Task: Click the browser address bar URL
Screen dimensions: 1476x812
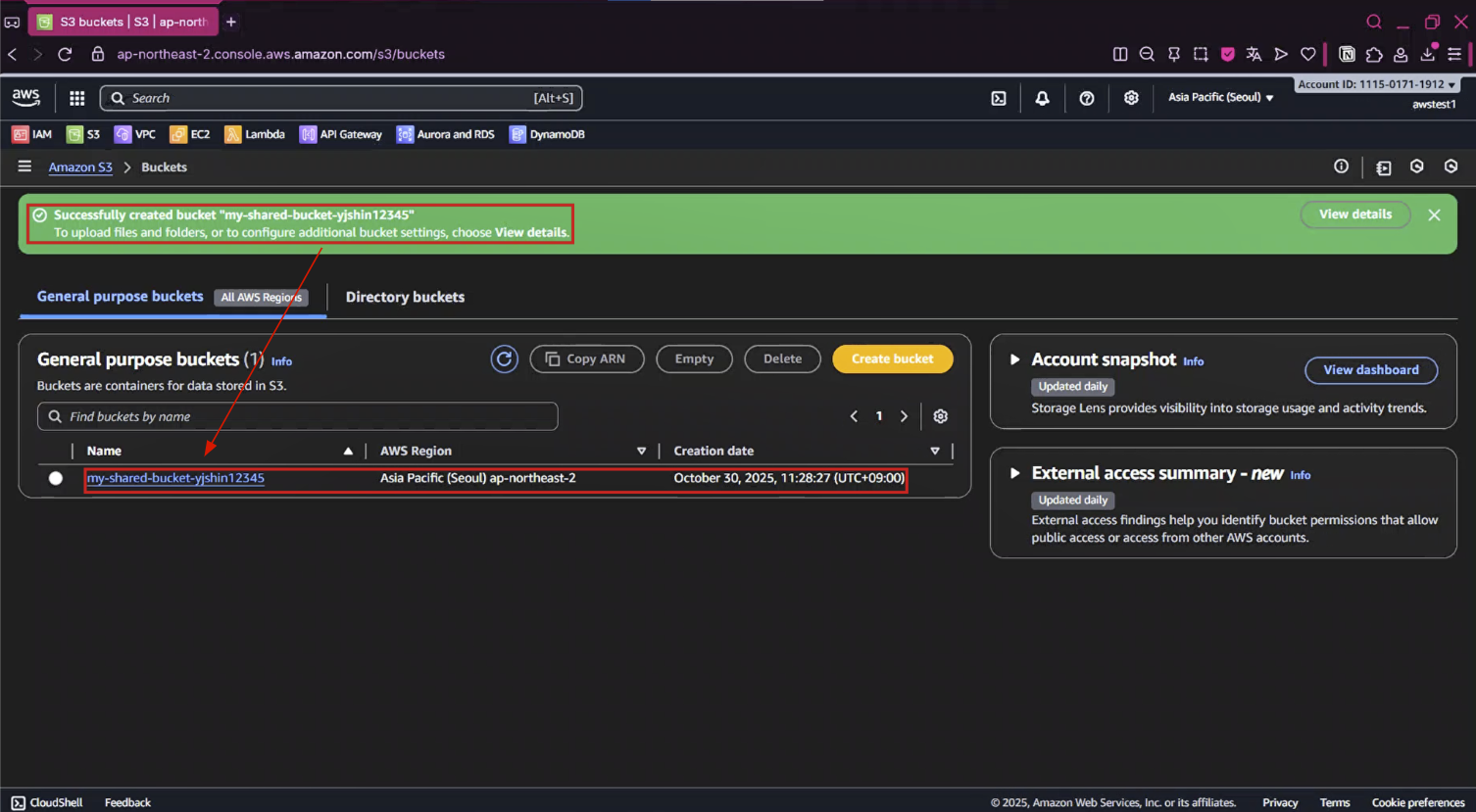Action: pyautogui.click(x=280, y=54)
